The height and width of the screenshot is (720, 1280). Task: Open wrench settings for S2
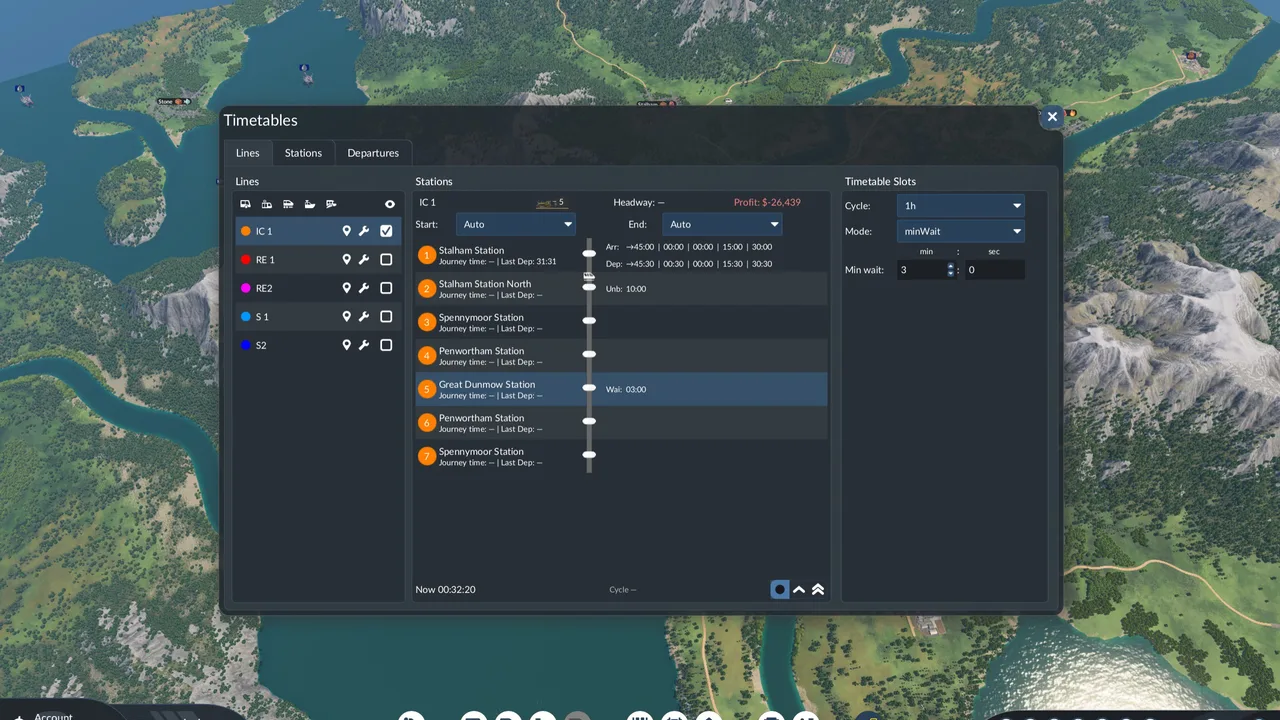pos(364,345)
